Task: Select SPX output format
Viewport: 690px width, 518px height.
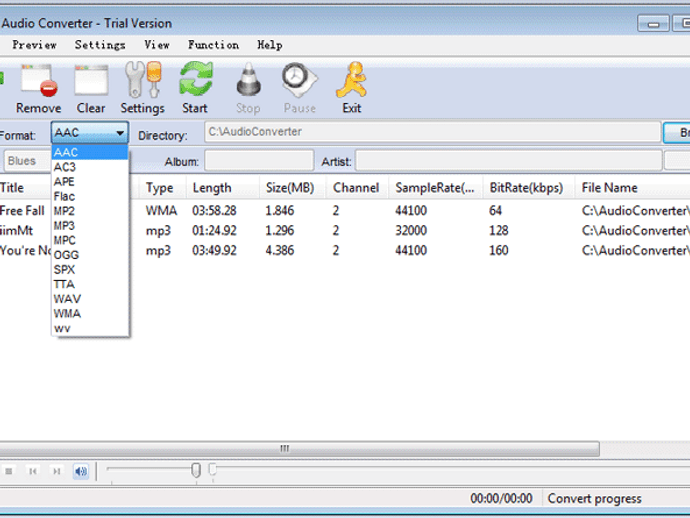Action: [90, 270]
